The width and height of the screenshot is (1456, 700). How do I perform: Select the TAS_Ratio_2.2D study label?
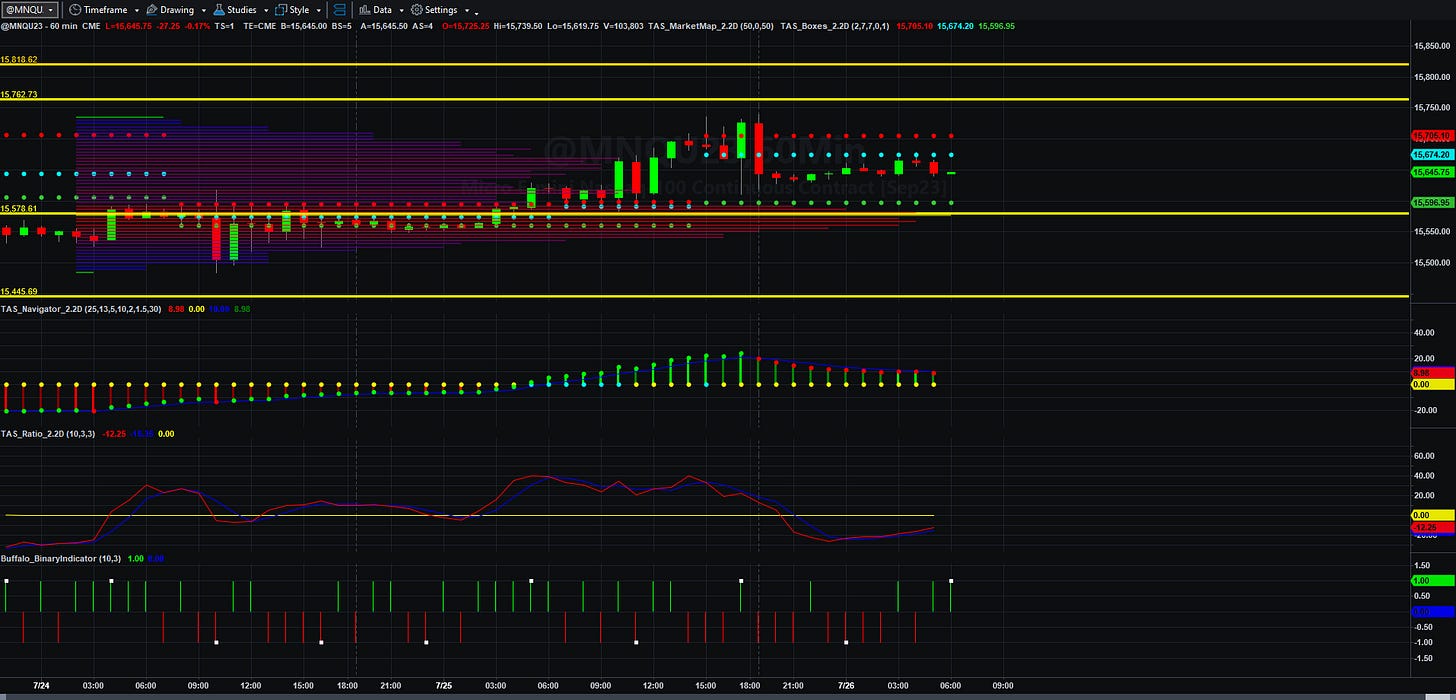click(33, 433)
